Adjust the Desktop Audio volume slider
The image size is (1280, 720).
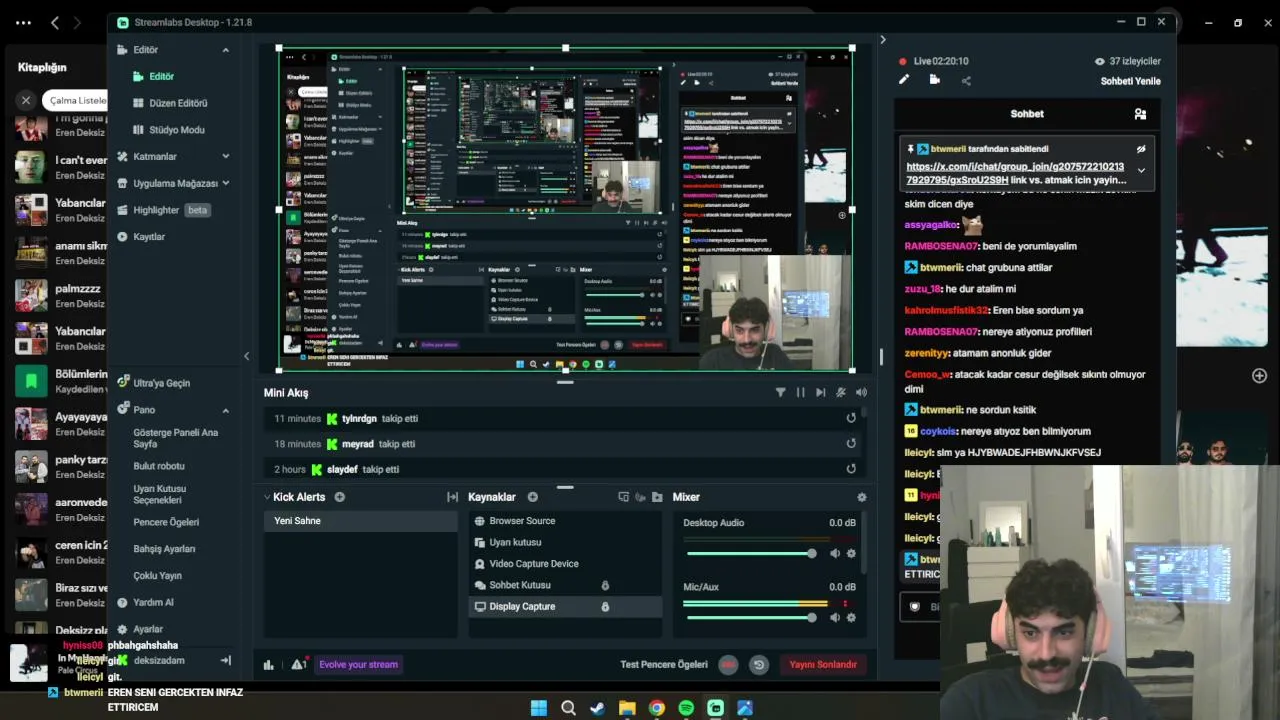click(750, 554)
